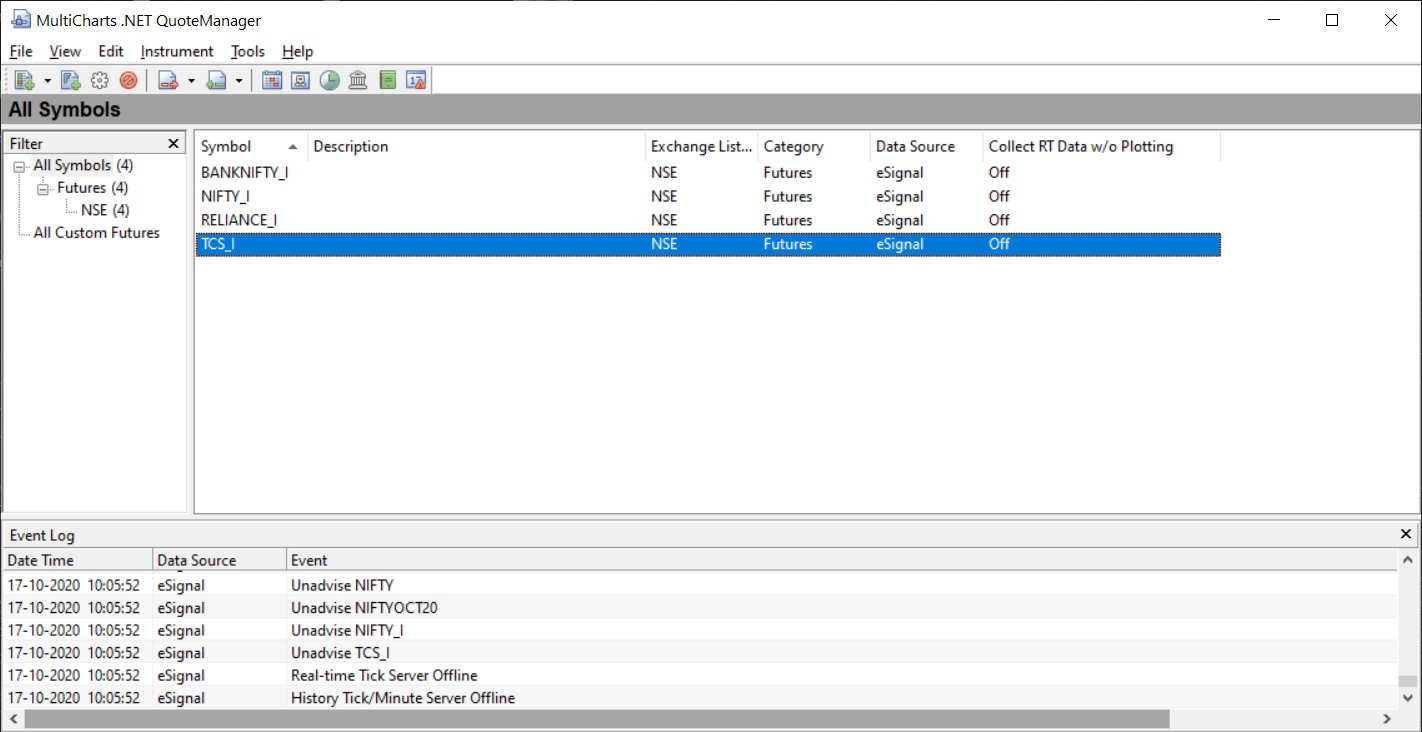
Task: Select All Symbols (4) in the filter tree
Action: 83,165
